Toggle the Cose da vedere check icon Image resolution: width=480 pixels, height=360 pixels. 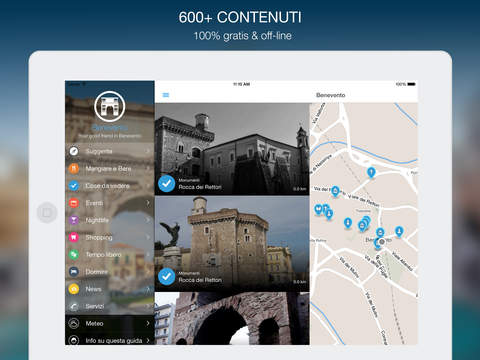coord(74,186)
